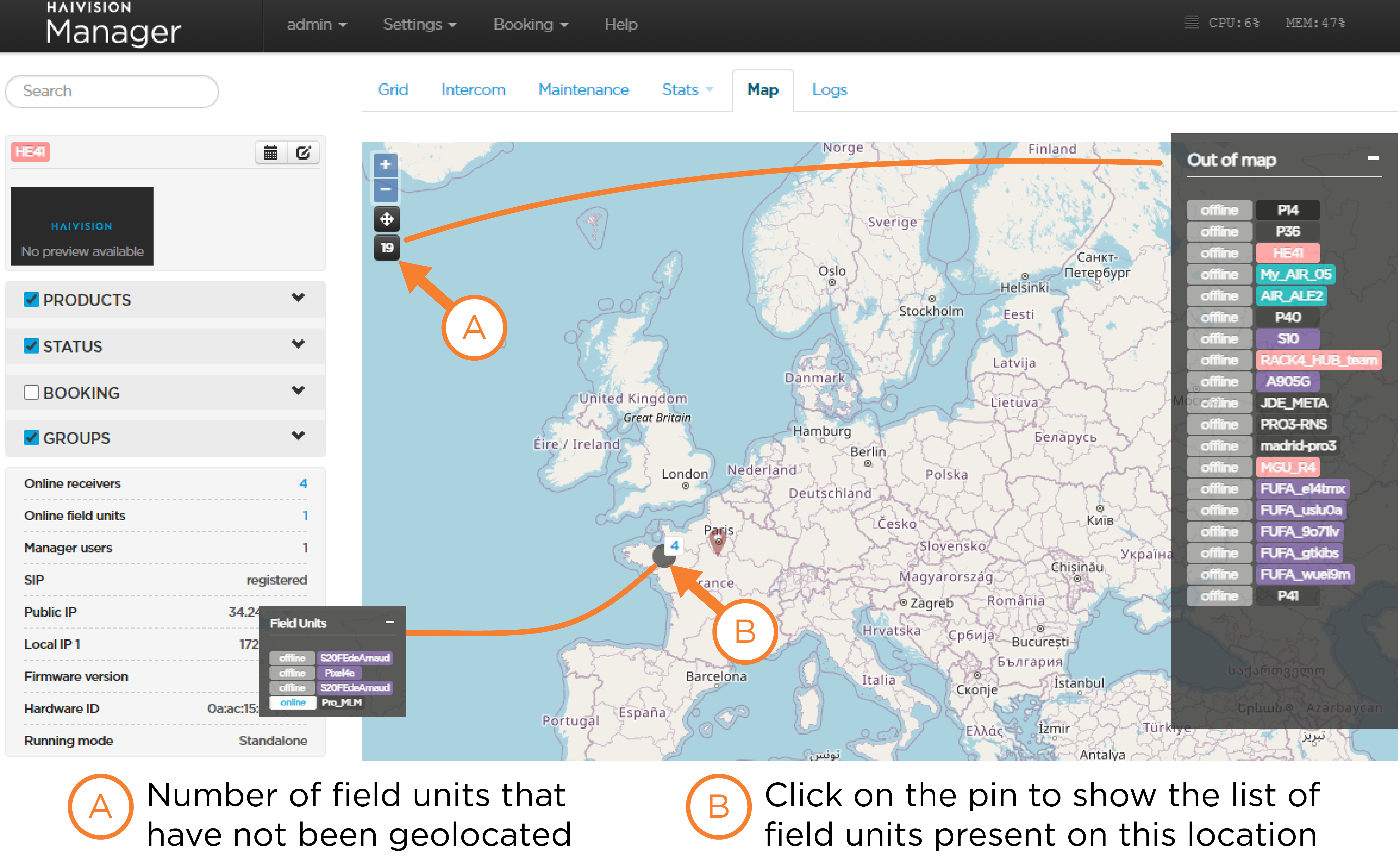Enable the BOOKING filter checkbox
Screen dimensions: 1400x858
[x=31, y=392]
